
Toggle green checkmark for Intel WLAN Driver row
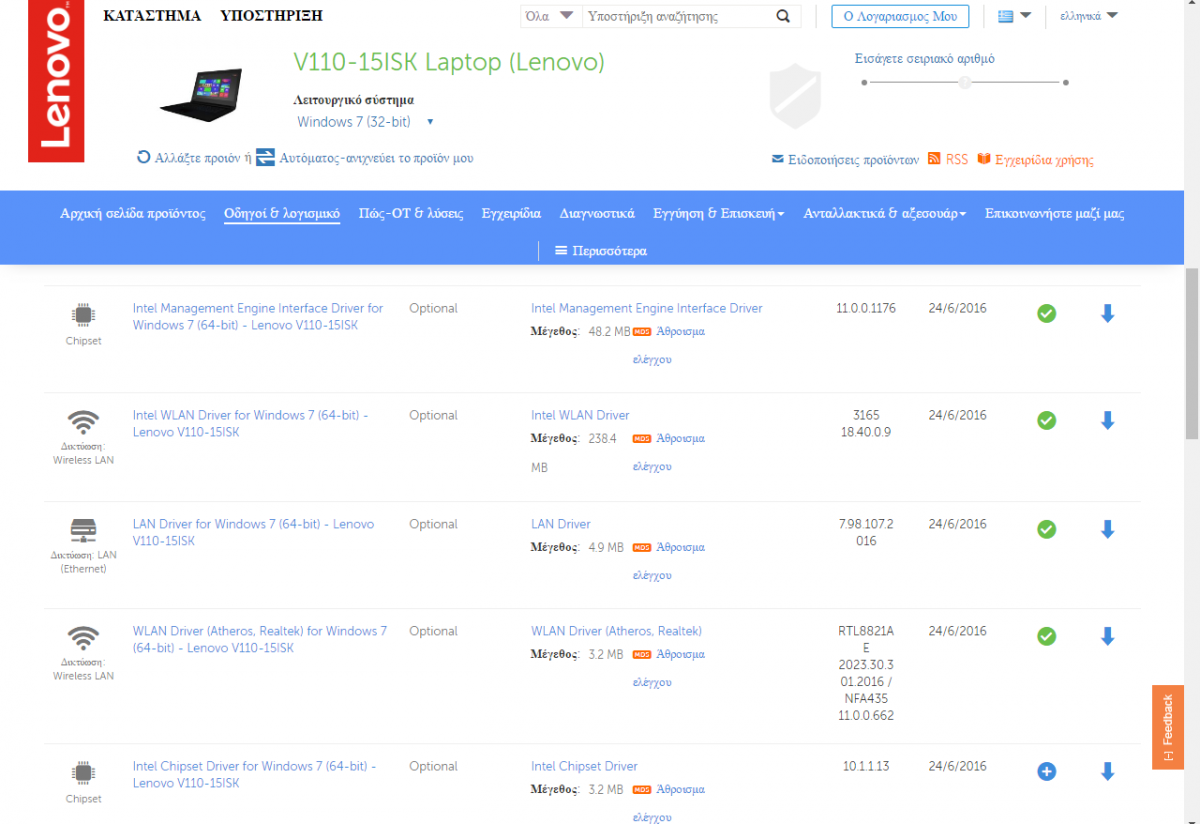pos(1046,421)
